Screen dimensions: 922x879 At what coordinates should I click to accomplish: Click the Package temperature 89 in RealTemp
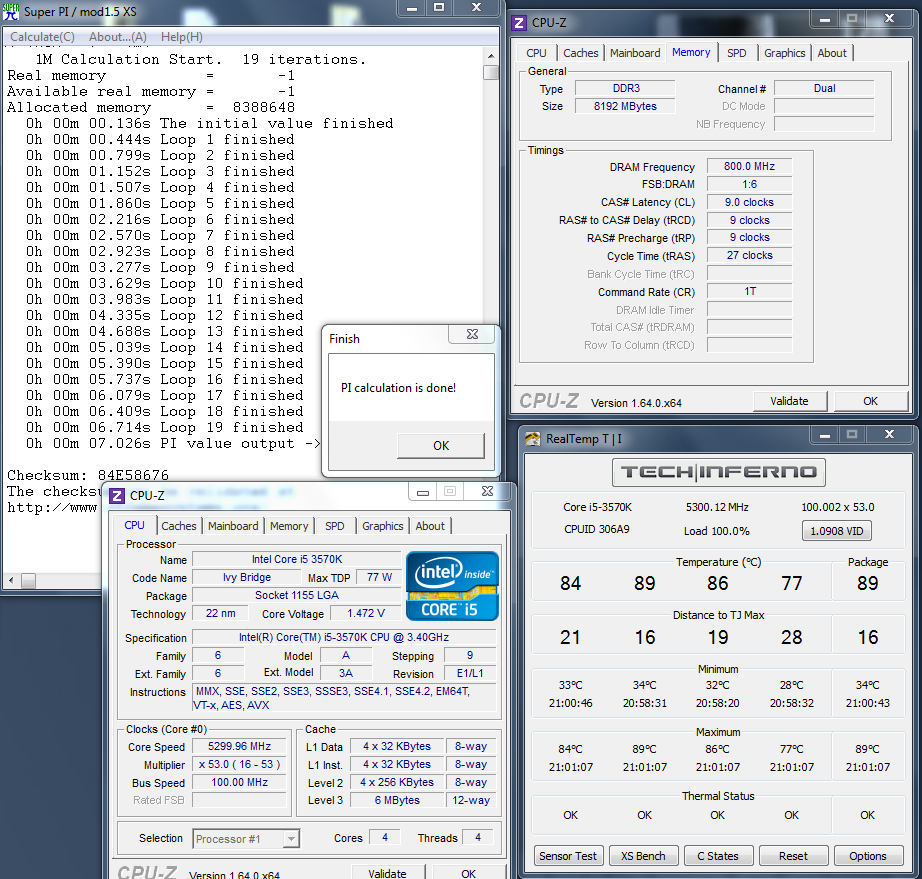tap(867, 583)
